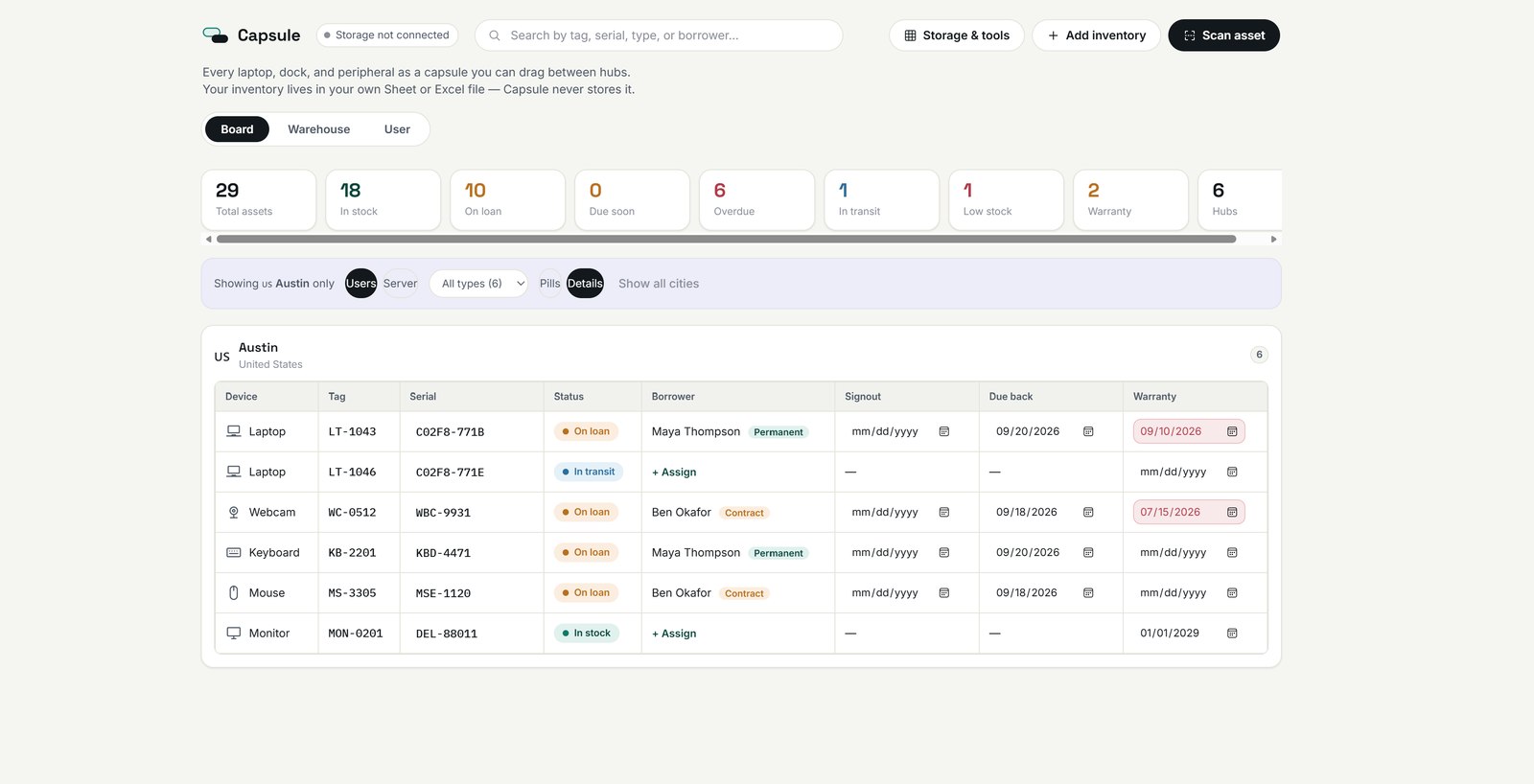Image resolution: width=1534 pixels, height=784 pixels.
Task: Open calendar for KB-2201 warranty date
Action: [1232, 552]
